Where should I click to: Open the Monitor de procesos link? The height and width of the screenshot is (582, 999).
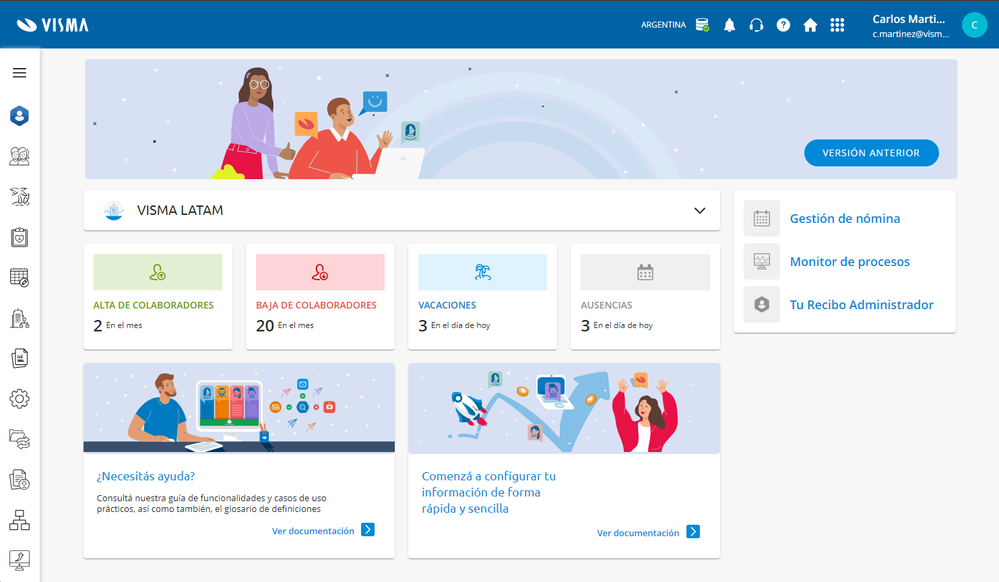[849, 261]
